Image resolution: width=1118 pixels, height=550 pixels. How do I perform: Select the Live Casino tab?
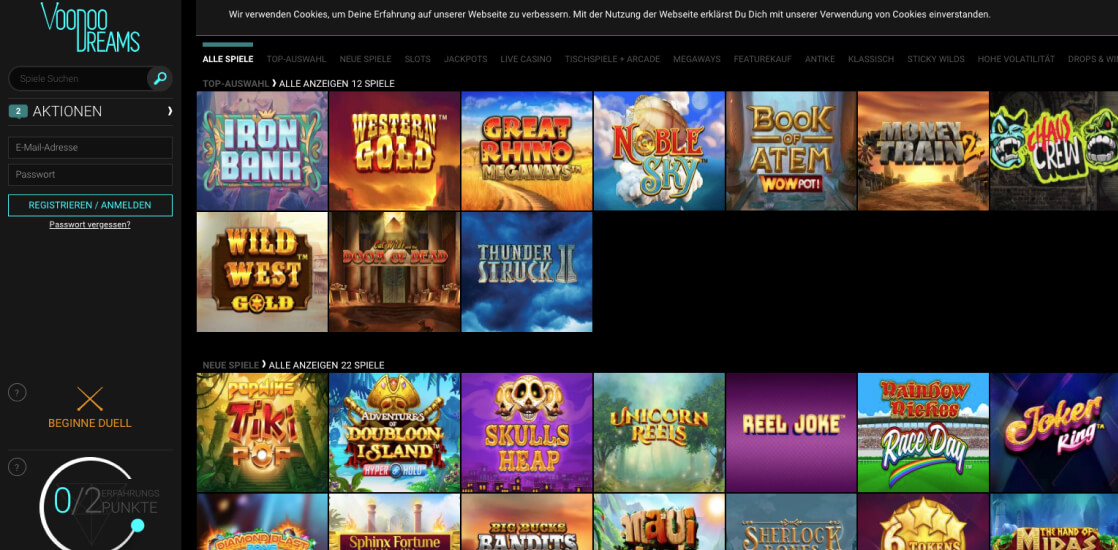coord(525,59)
